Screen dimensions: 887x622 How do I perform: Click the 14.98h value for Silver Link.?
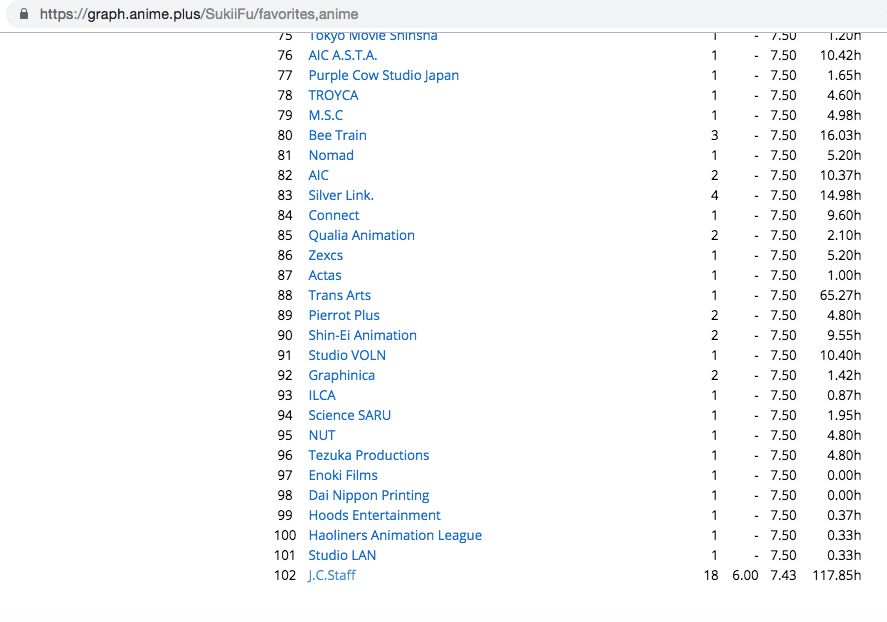[841, 195]
